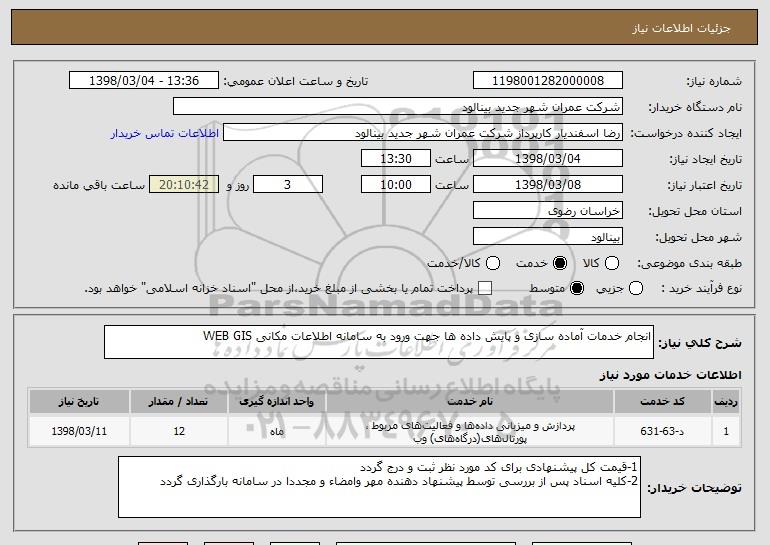Screen dimensions: 770x545
Task: Open the اطلاعات تماس خریدار link
Action: (x=165, y=133)
